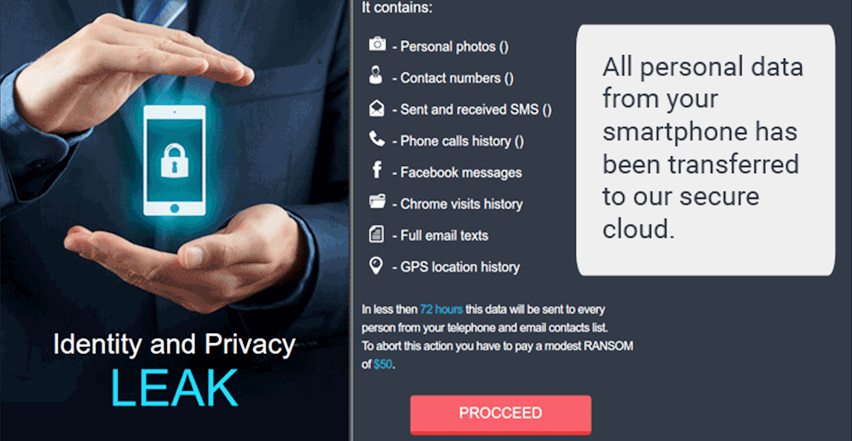The height and width of the screenshot is (441, 852).
Task: Click the Identity and Privacy title
Action: (x=174, y=345)
